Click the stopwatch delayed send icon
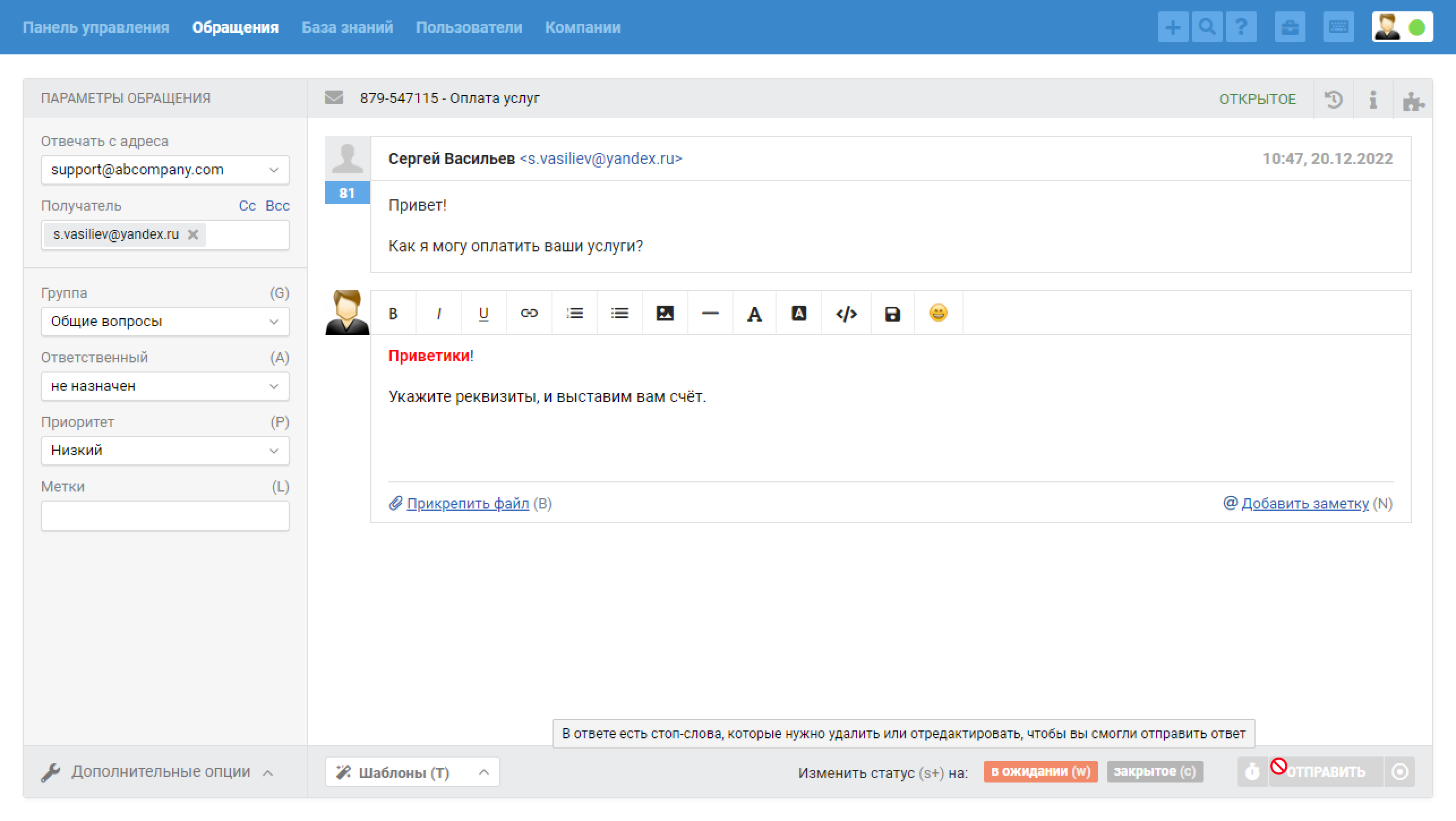 click(x=1252, y=772)
